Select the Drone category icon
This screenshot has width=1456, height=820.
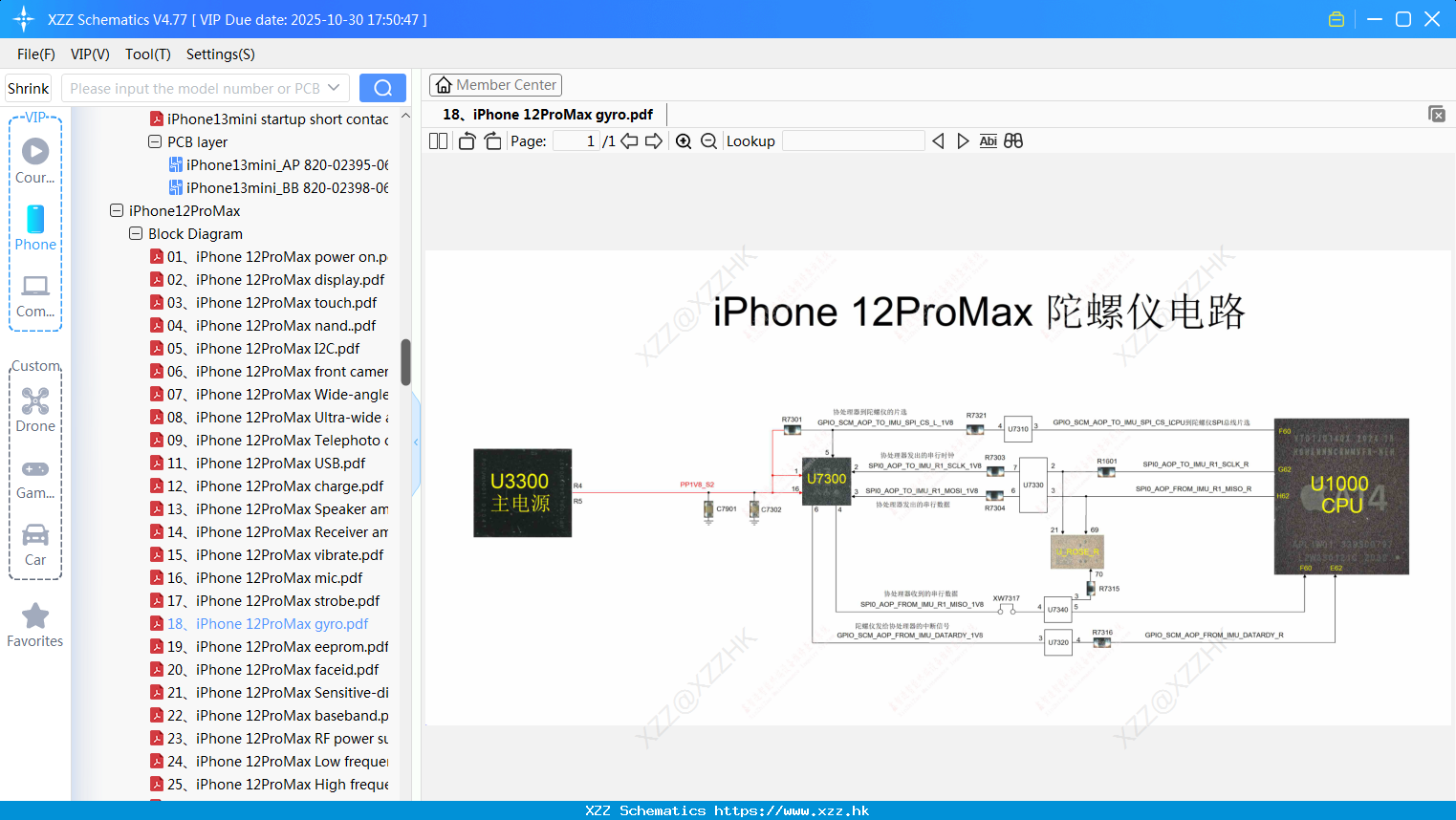[x=35, y=410]
